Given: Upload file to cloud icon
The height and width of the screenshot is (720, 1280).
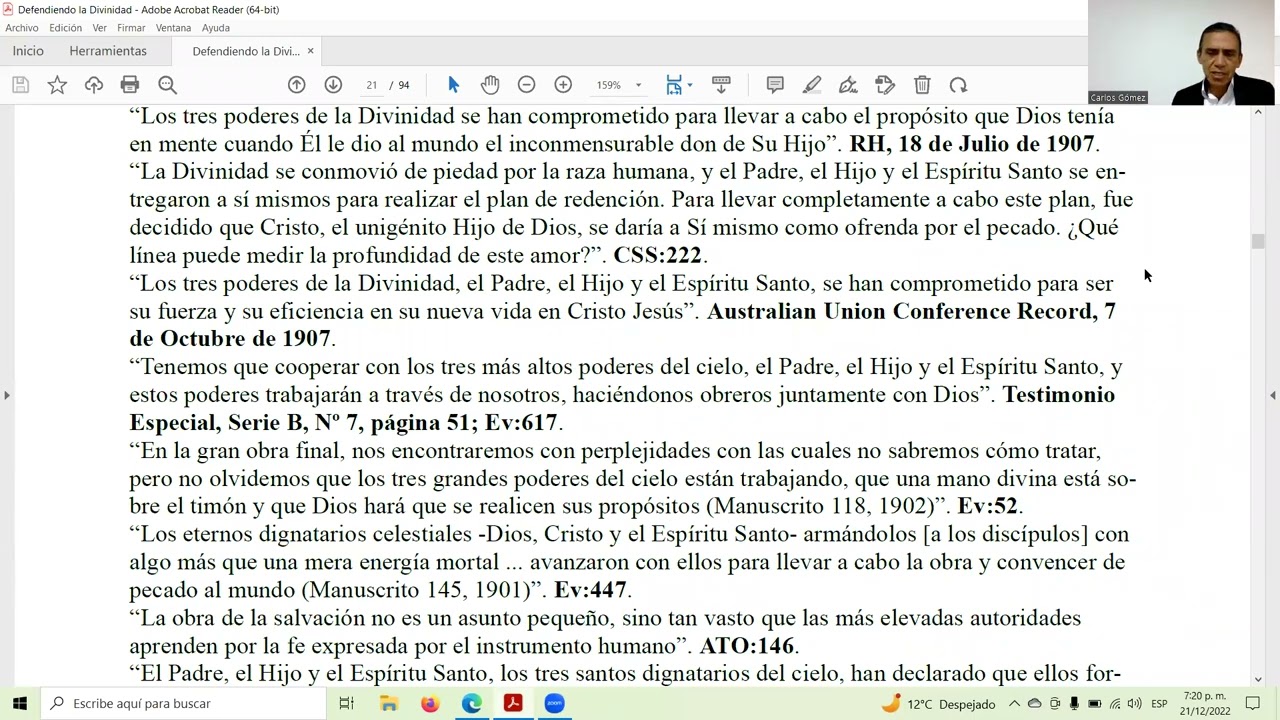Looking at the screenshot, I should pos(94,85).
